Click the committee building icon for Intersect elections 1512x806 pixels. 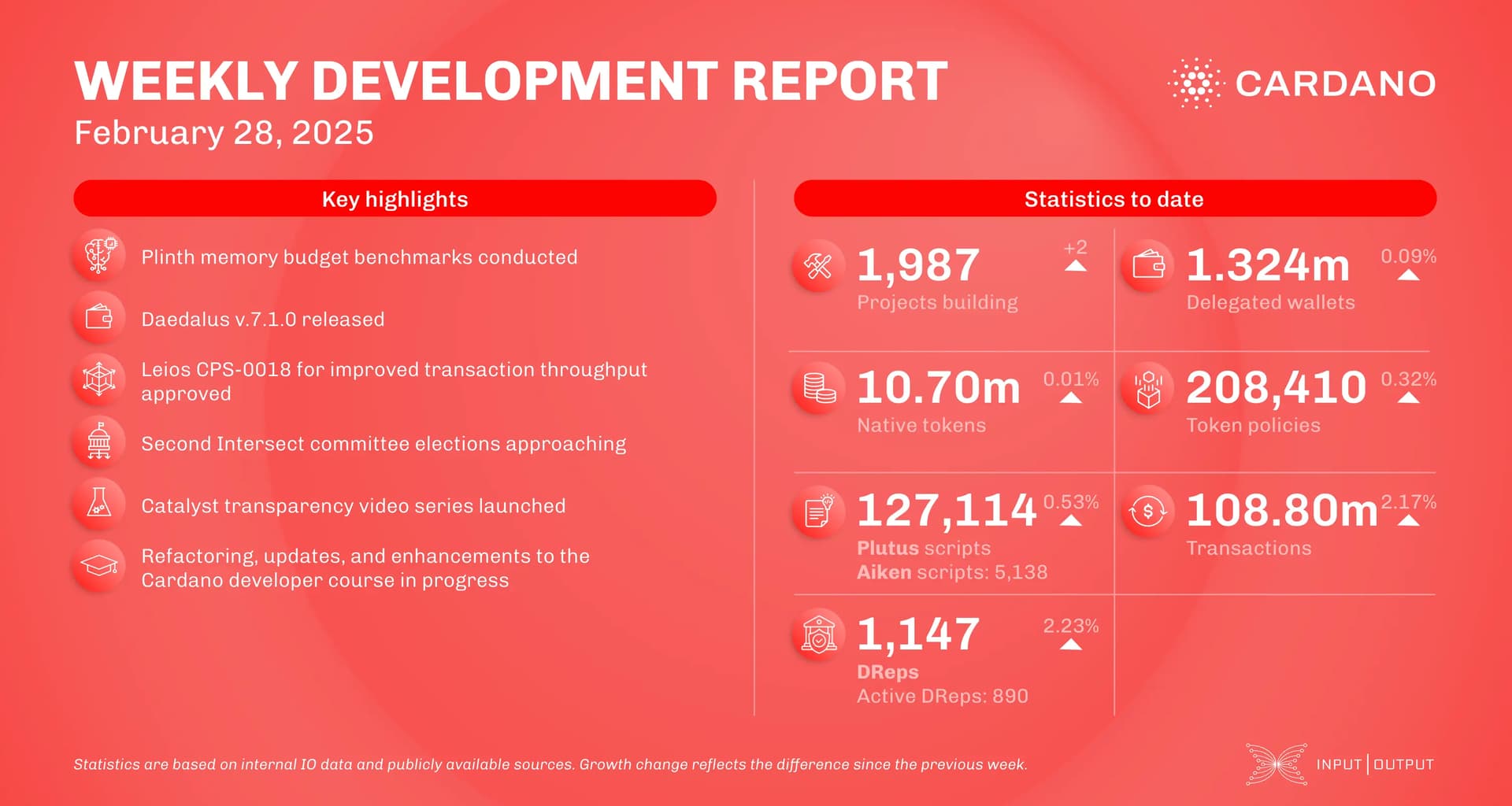pos(99,442)
